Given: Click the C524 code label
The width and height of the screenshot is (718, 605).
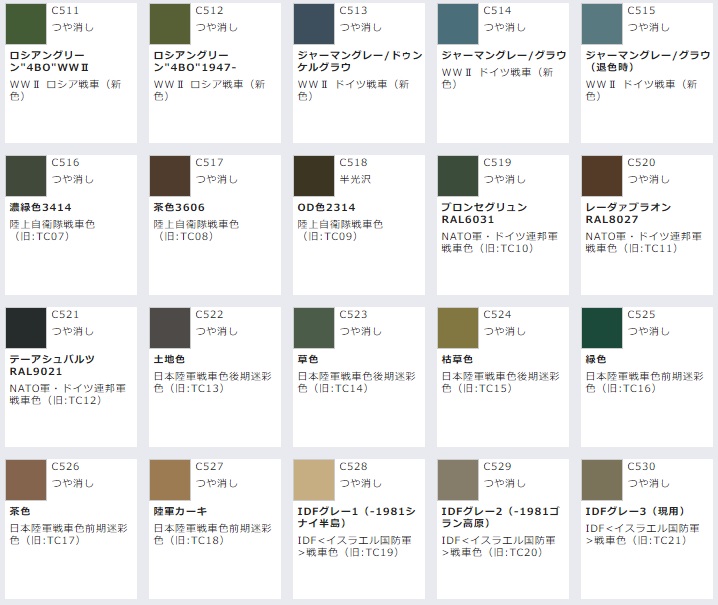Looking at the screenshot, I should [497, 315].
